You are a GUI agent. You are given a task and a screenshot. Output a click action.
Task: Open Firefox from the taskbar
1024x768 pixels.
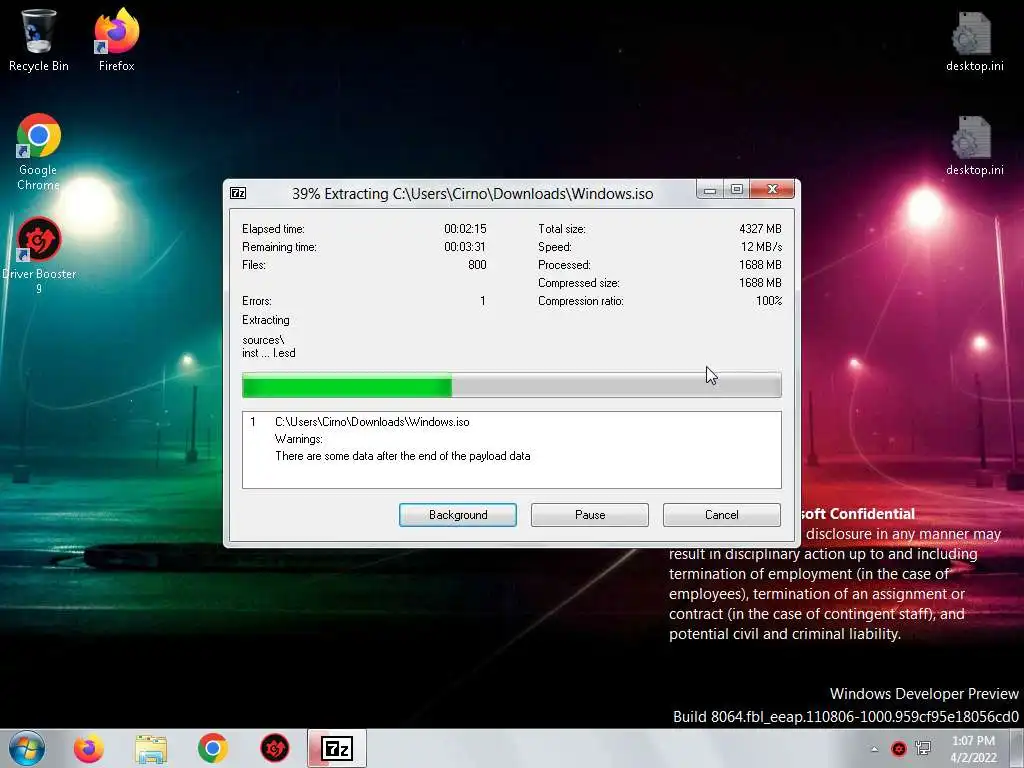point(88,748)
